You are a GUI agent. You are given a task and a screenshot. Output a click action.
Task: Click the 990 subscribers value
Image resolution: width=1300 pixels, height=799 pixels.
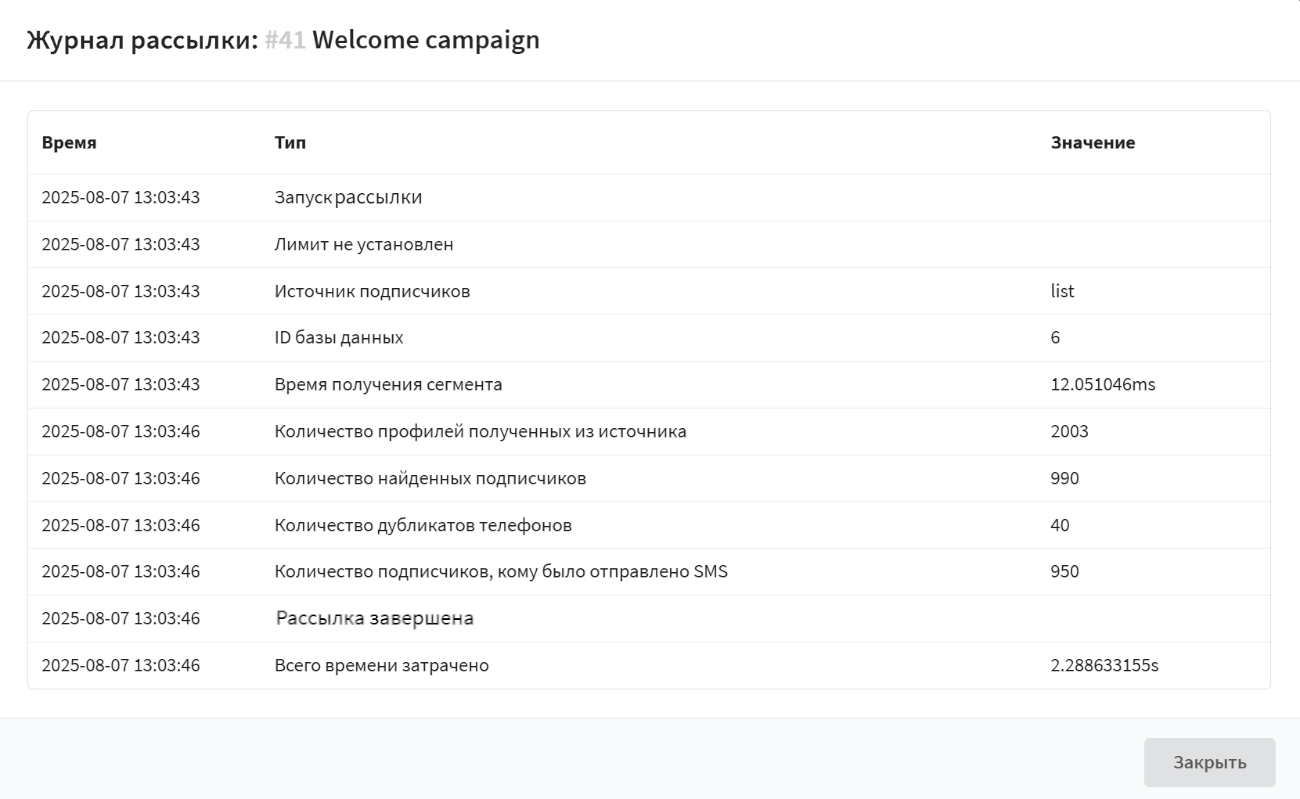[1064, 479]
